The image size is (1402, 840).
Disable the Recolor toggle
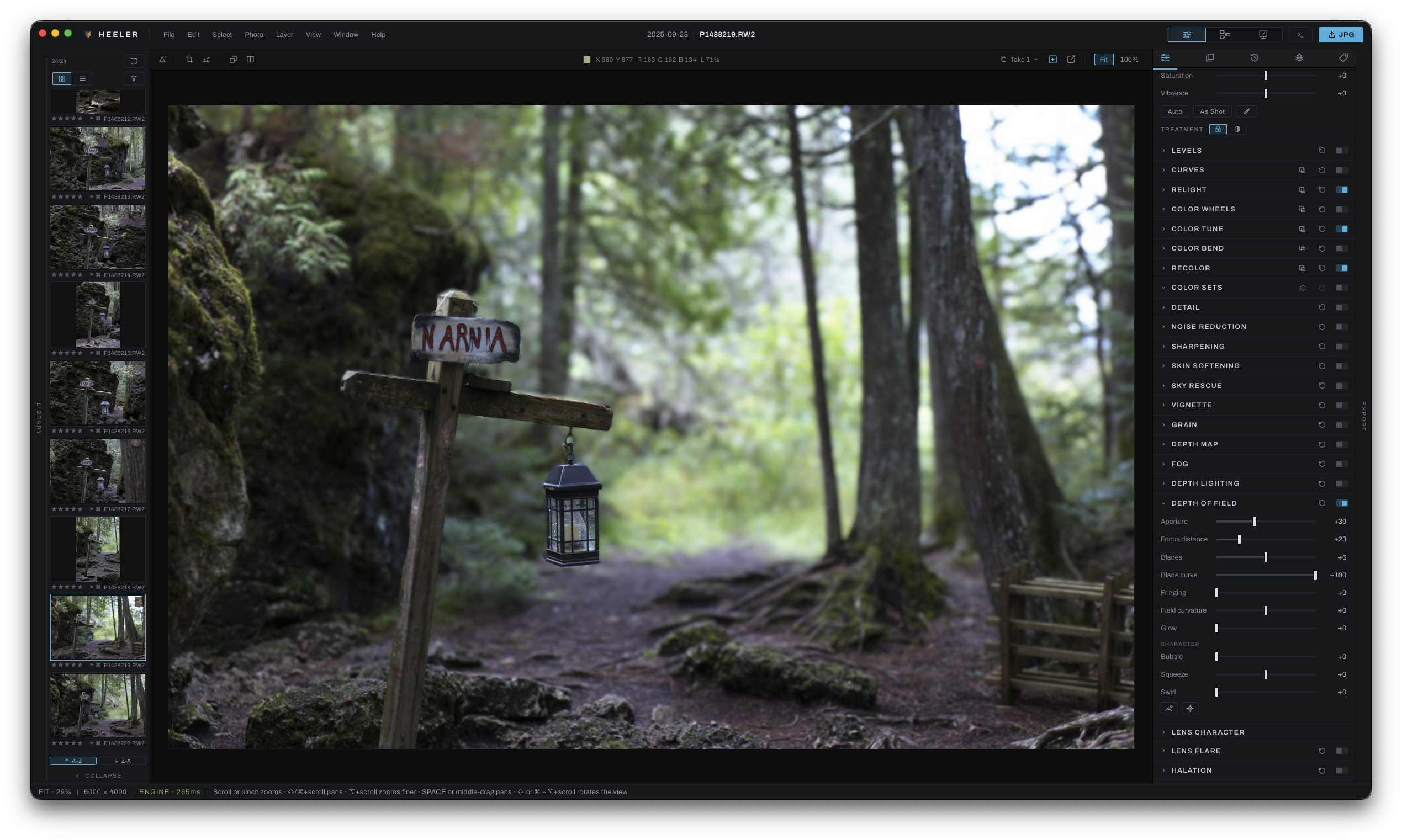click(x=1341, y=268)
